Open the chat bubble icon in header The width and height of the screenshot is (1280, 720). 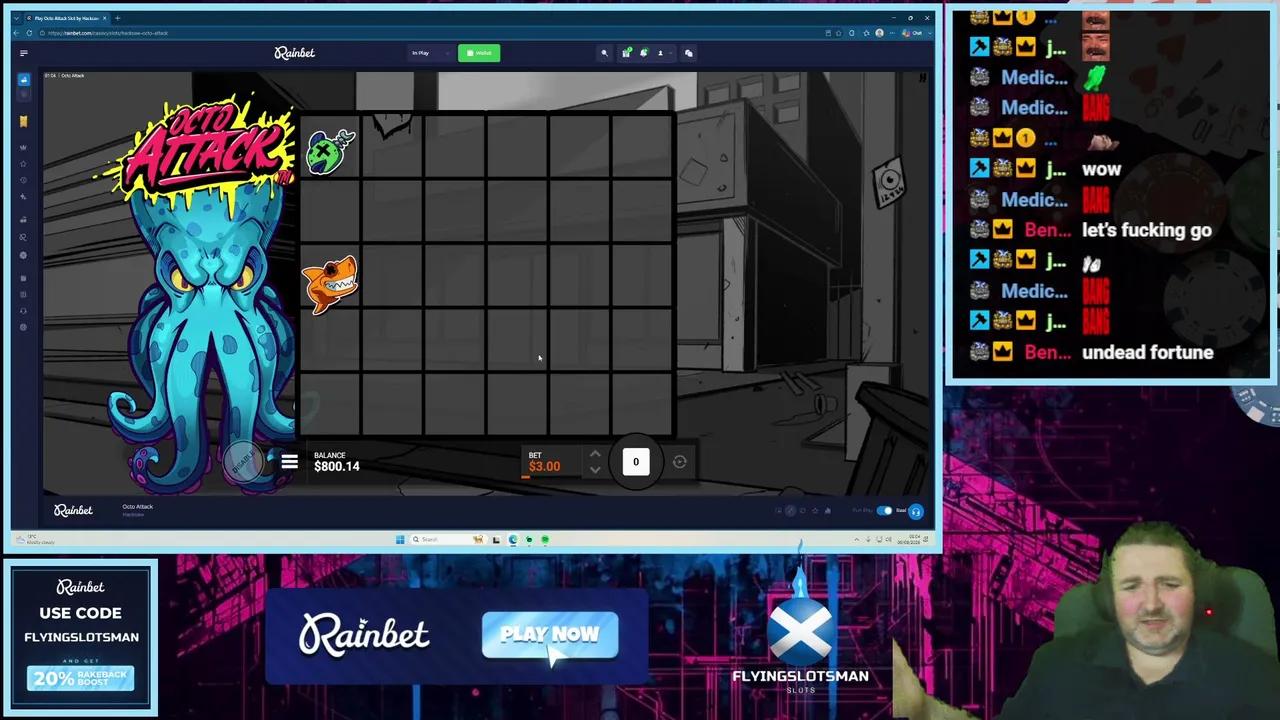[689, 53]
